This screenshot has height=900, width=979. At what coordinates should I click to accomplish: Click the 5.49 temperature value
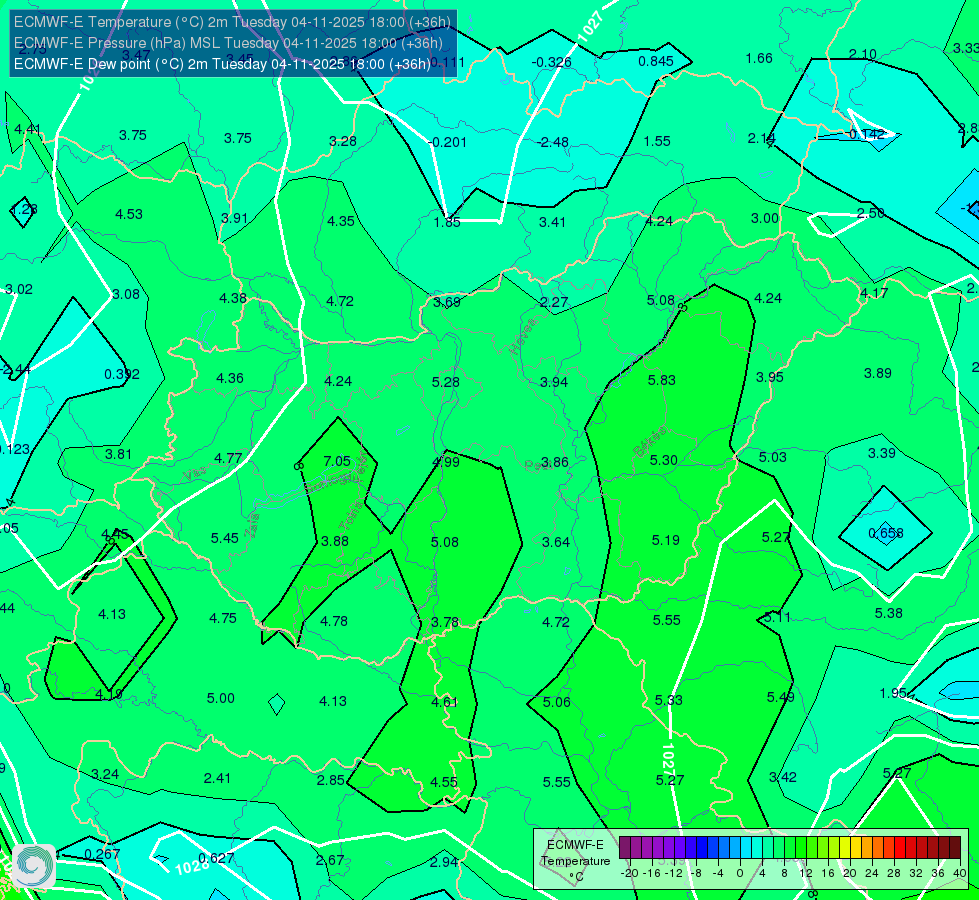click(780, 697)
